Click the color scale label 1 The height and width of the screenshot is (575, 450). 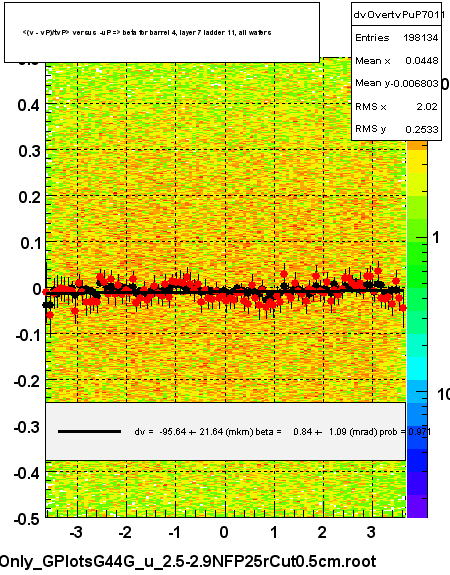(x=436, y=238)
